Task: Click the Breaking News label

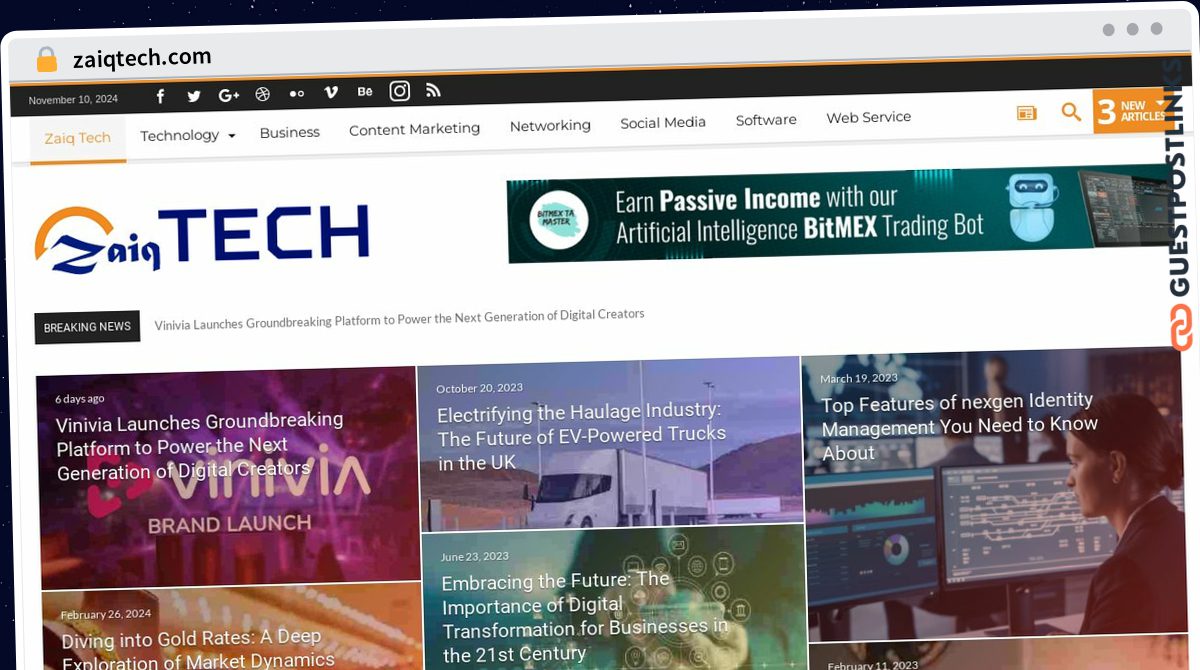Action: tap(87, 327)
